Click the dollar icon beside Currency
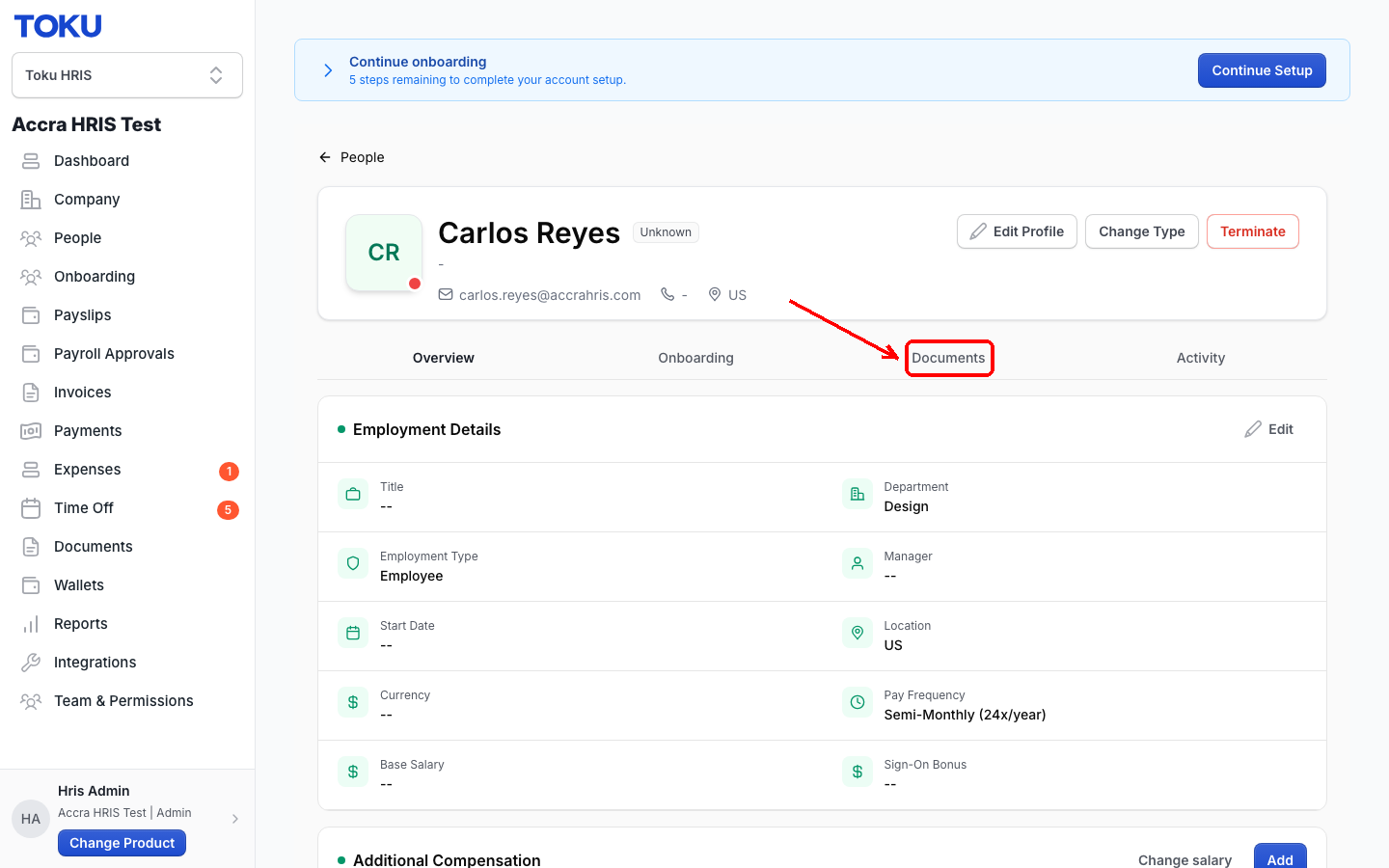The width and height of the screenshot is (1389, 868). click(x=353, y=703)
